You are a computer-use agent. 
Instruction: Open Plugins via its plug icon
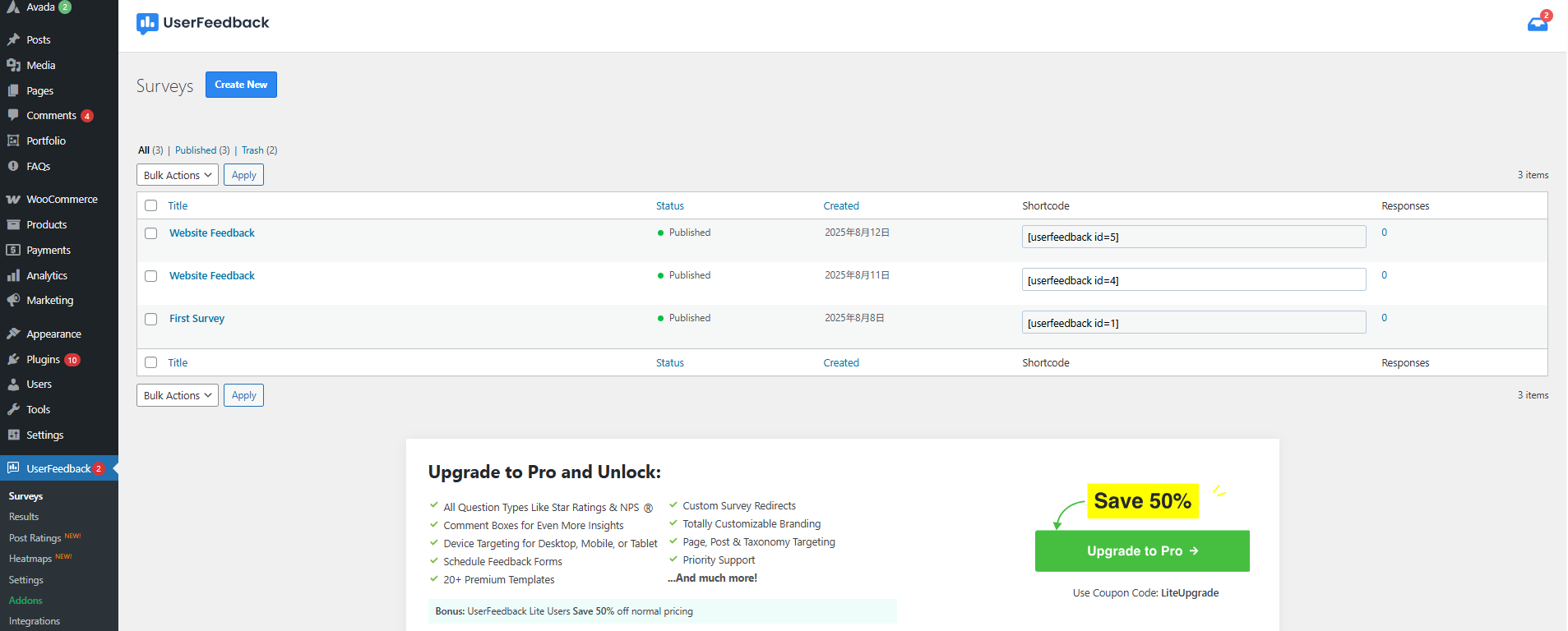point(13,360)
